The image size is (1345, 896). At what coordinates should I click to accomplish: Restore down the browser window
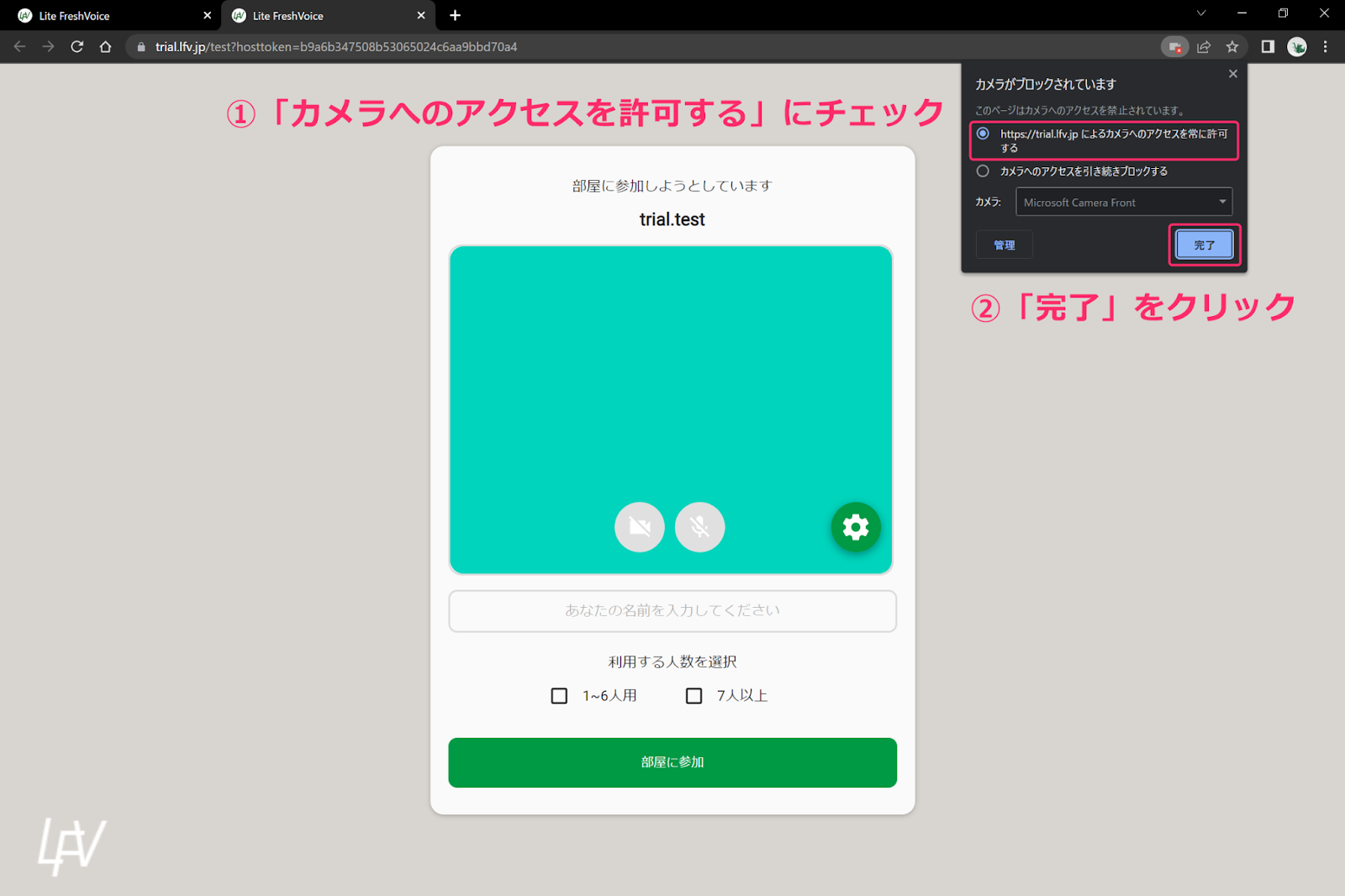pos(1283,13)
